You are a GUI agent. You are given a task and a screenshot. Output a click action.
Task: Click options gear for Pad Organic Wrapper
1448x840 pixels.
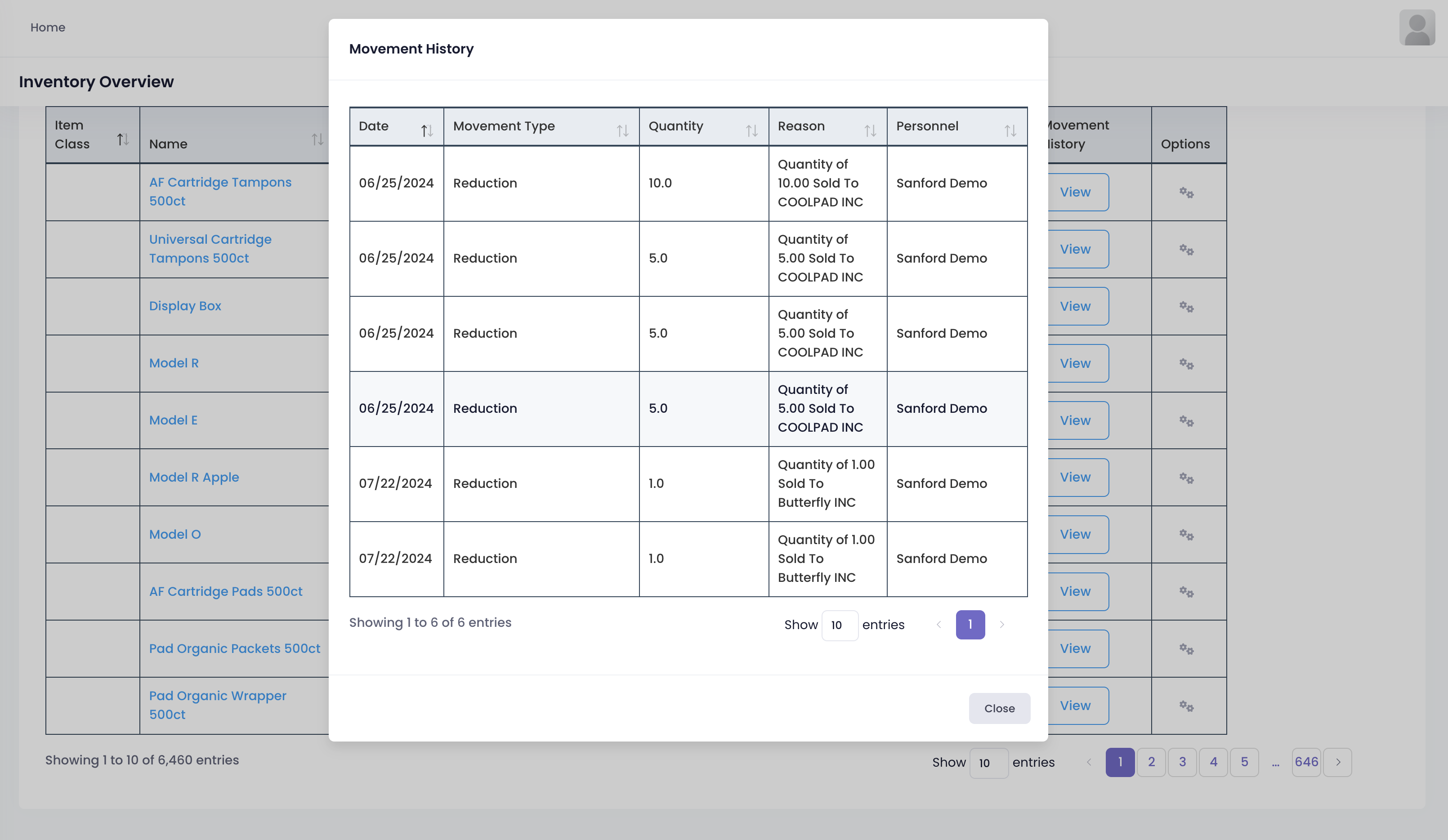pos(1187,706)
